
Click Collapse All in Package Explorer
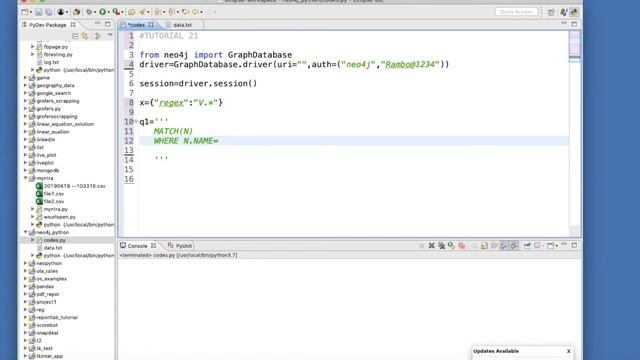[75, 36]
